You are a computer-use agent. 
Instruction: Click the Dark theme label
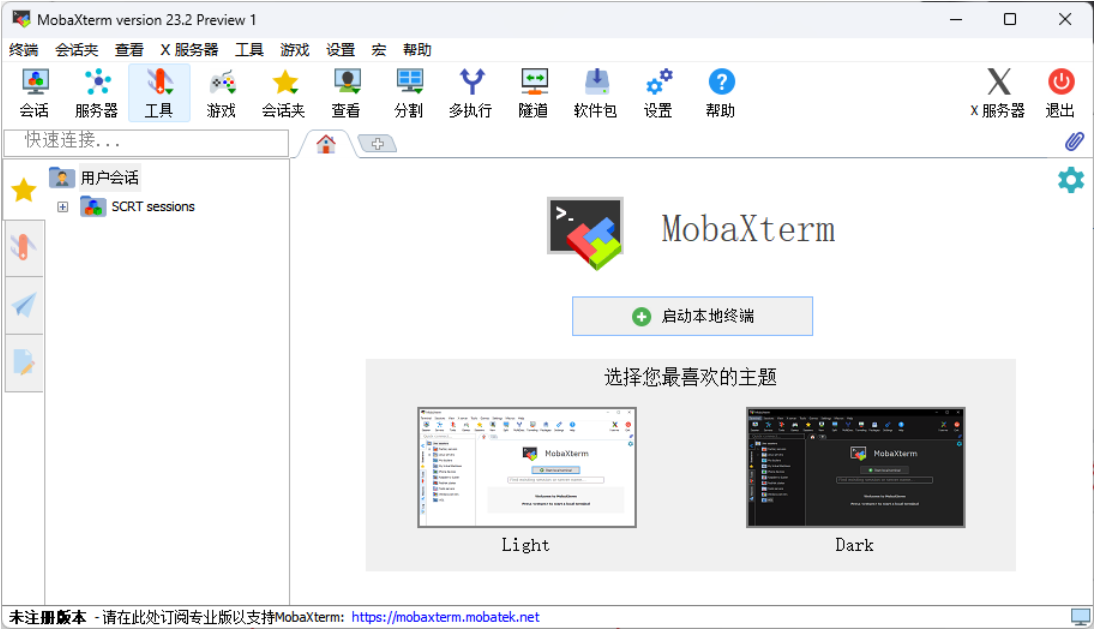(854, 545)
